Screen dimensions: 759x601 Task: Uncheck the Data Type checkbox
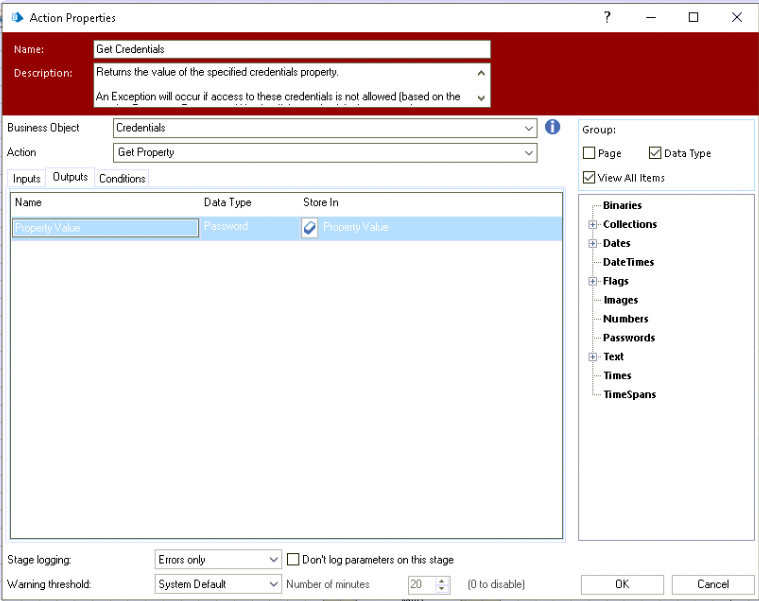click(655, 153)
